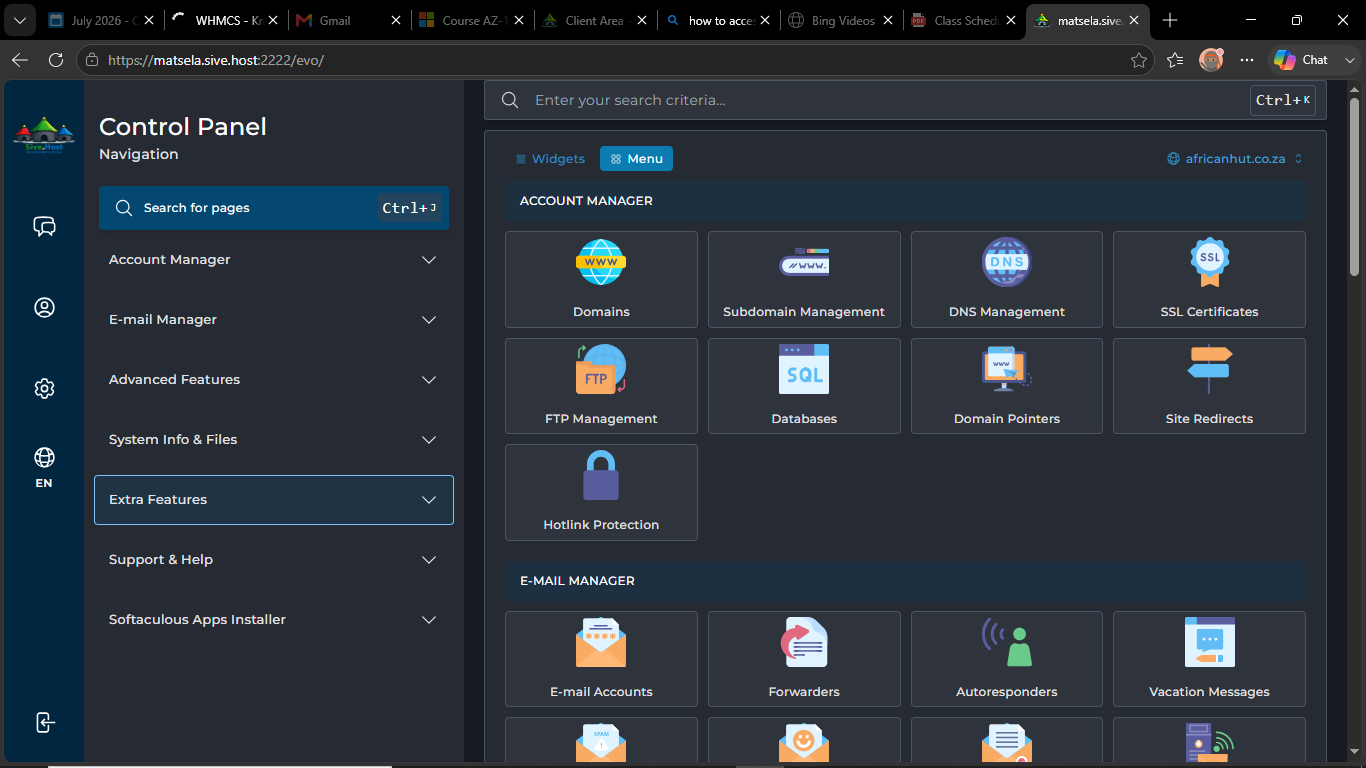Open Hotlink Protection
1366x768 pixels.
(x=601, y=493)
